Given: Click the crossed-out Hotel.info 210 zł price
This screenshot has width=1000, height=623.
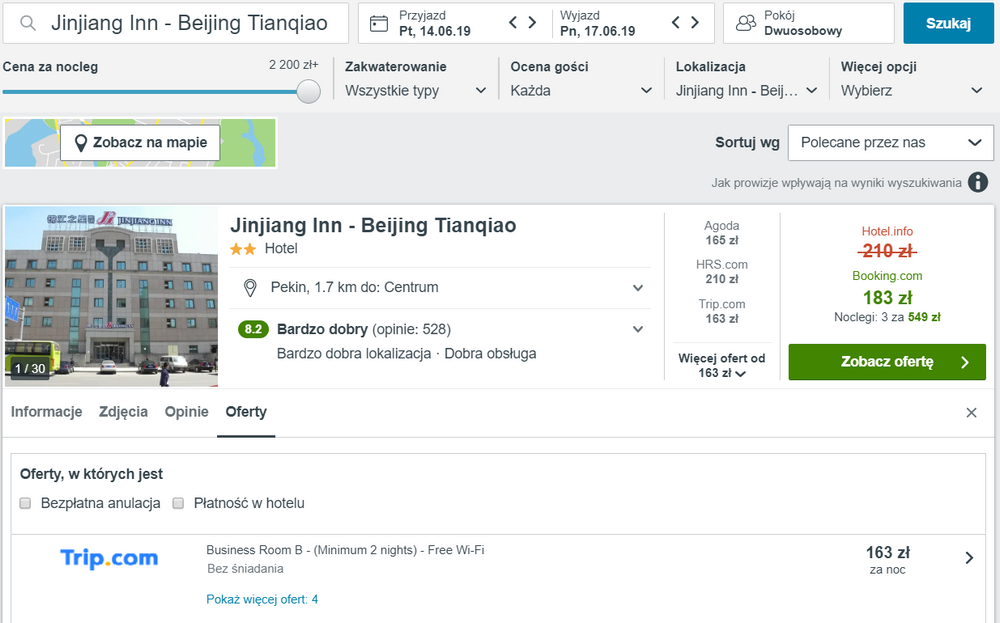Looking at the screenshot, I should [887, 251].
